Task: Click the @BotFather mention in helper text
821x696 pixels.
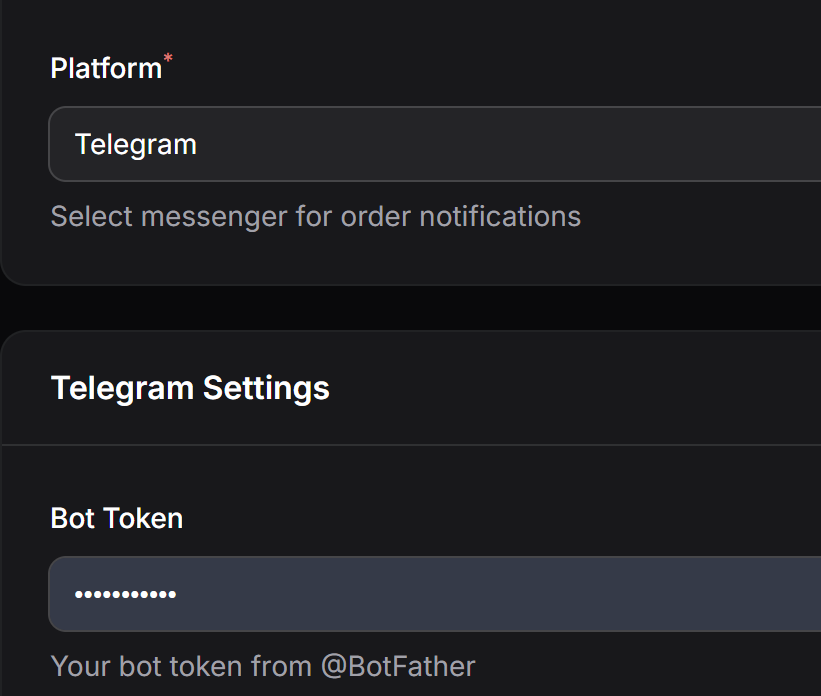Action: (x=398, y=666)
